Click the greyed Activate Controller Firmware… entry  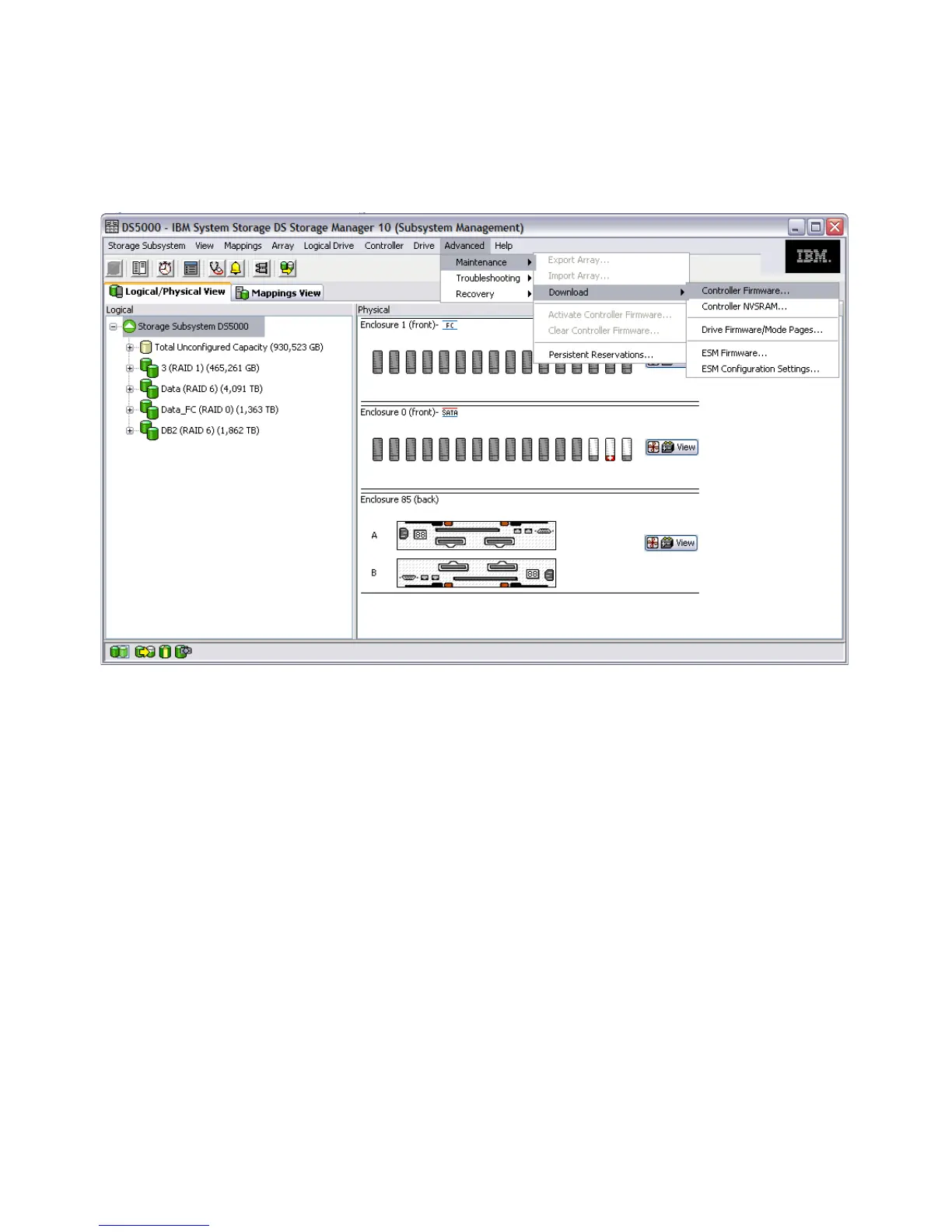coord(611,315)
